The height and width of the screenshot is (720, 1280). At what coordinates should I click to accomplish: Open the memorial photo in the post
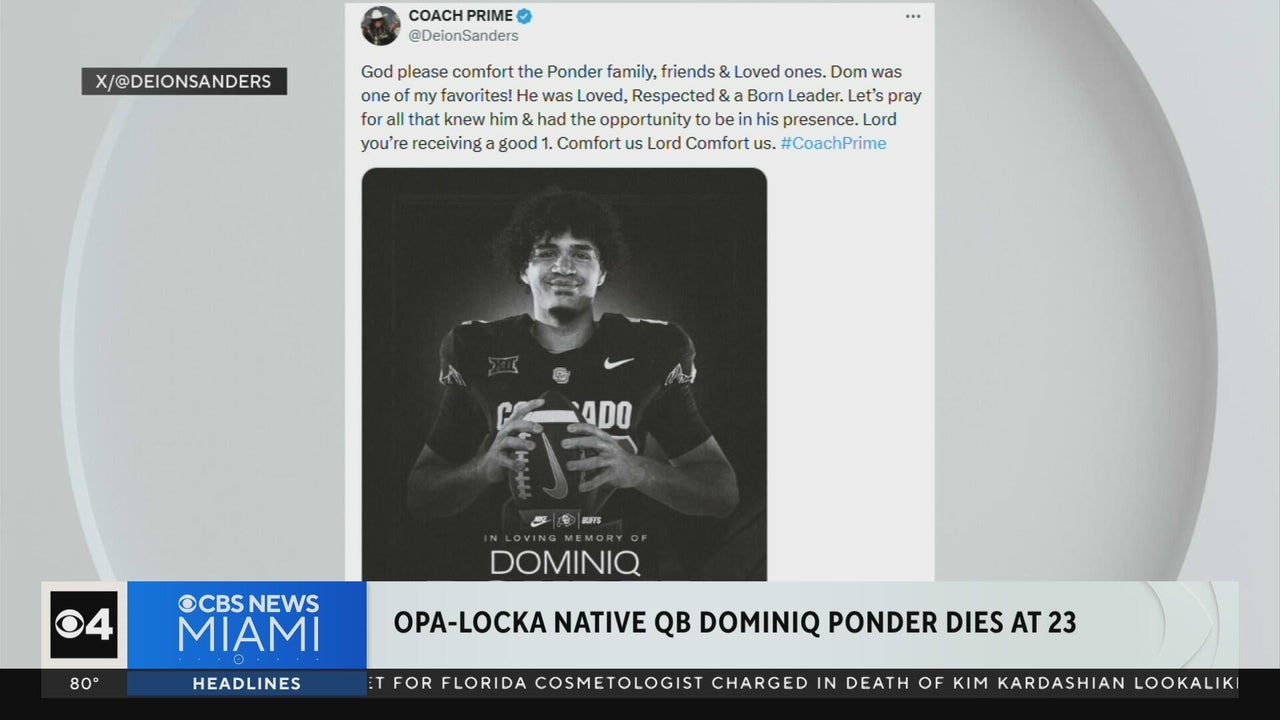click(564, 374)
